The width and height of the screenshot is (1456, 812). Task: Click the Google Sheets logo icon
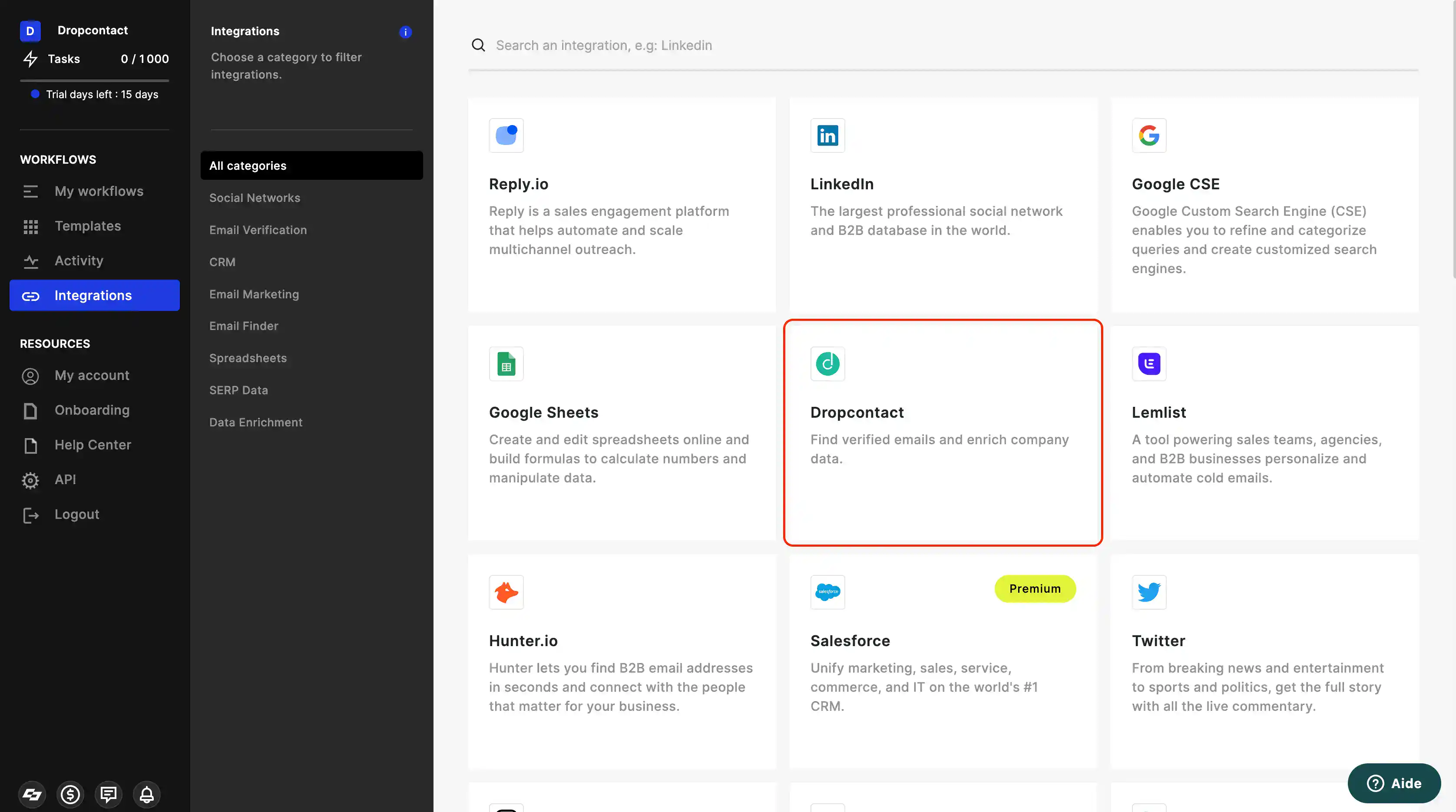tap(506, 364)
